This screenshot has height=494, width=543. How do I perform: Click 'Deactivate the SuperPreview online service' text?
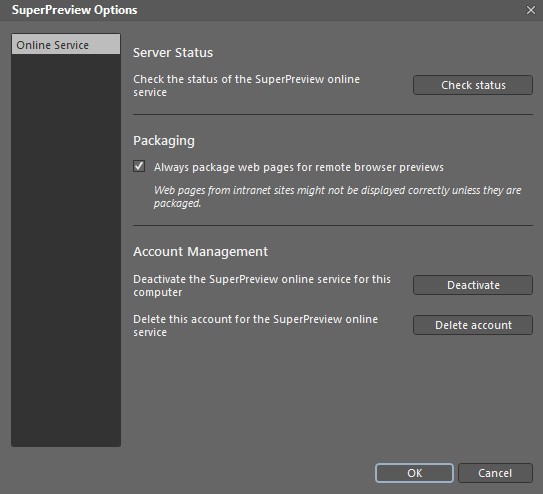click(x=262, y=286)
